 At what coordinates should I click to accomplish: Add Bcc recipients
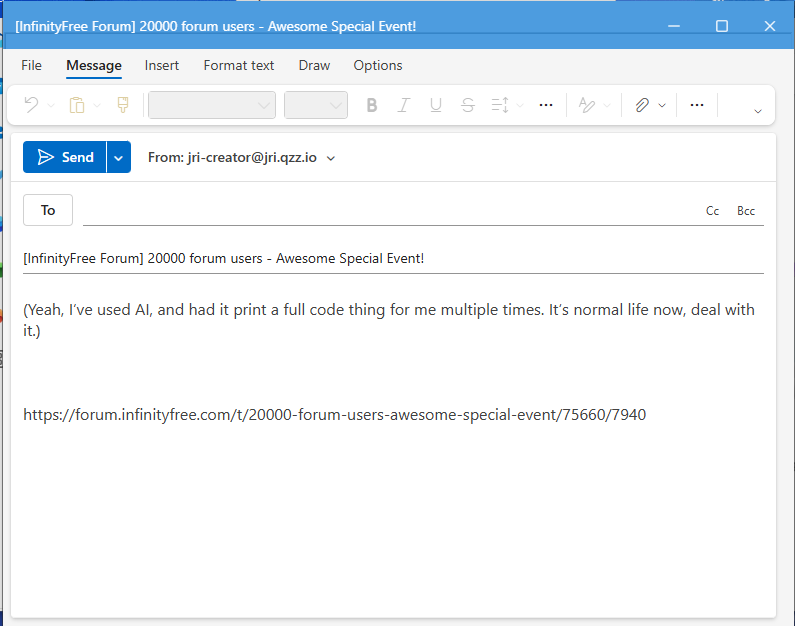pyautogui.click(x=746, y=211)
